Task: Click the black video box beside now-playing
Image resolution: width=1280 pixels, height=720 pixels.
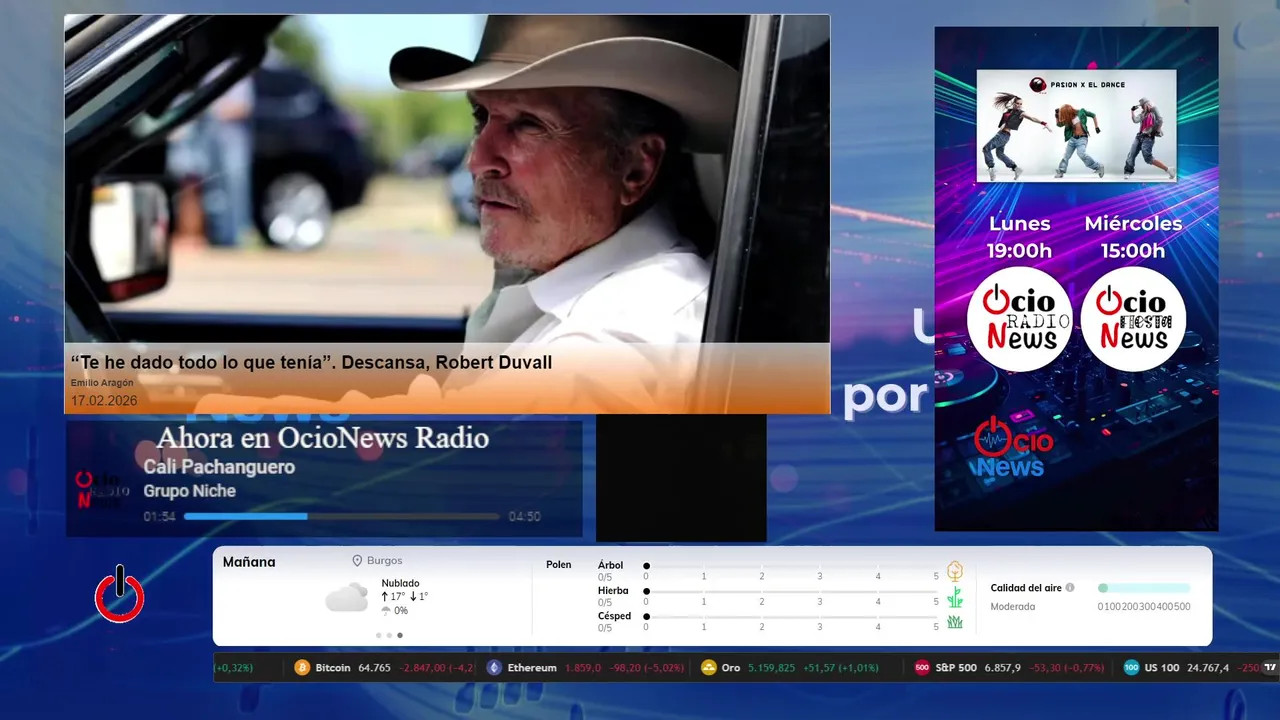Action: click(681, 478)
